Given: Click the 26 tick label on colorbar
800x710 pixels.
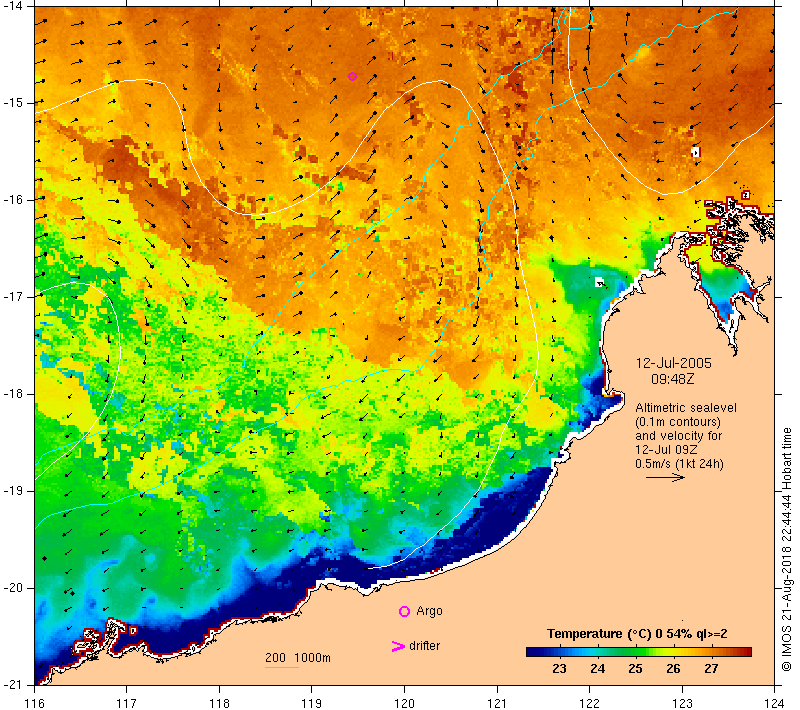Looking at the screenshot, I should (673, 669).
